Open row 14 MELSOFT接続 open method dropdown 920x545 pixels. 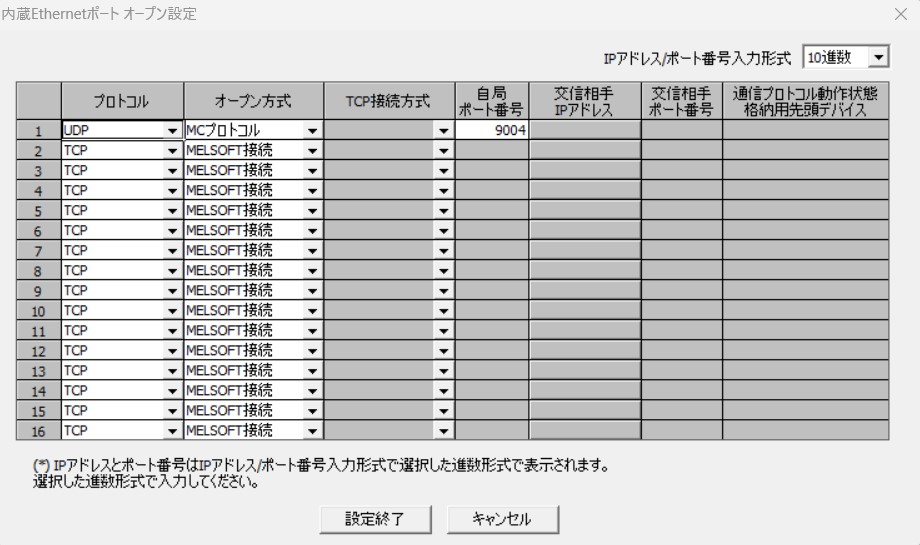[253, 390]
